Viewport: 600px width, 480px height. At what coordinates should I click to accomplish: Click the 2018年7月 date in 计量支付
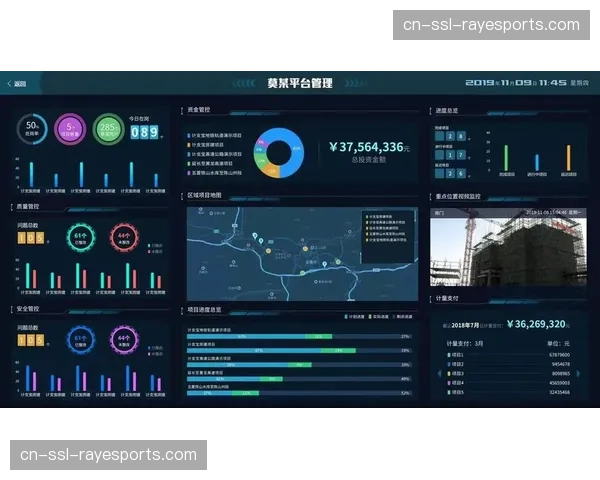tap(465, 325)
